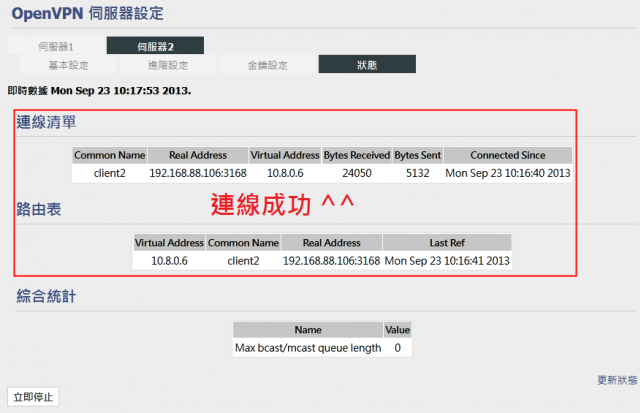Click the client2 cell in connection list
The height and width of the screenshot is (413, 640).
click(x=109, y=173)
